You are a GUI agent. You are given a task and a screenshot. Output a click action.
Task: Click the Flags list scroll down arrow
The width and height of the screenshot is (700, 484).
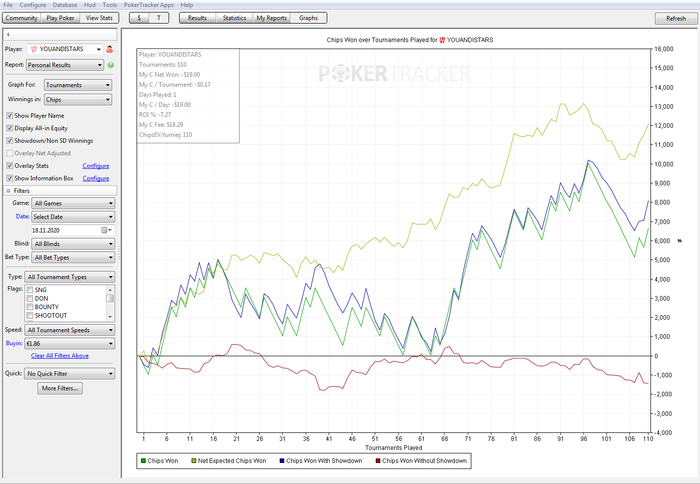point(110,317)
